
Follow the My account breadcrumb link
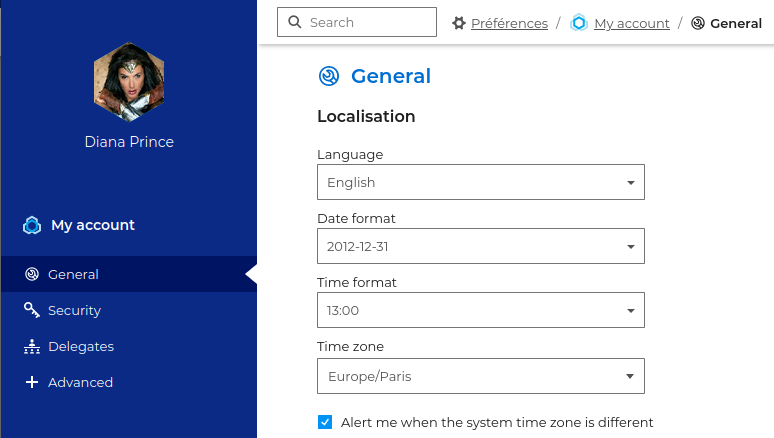[x=631, y=23]
